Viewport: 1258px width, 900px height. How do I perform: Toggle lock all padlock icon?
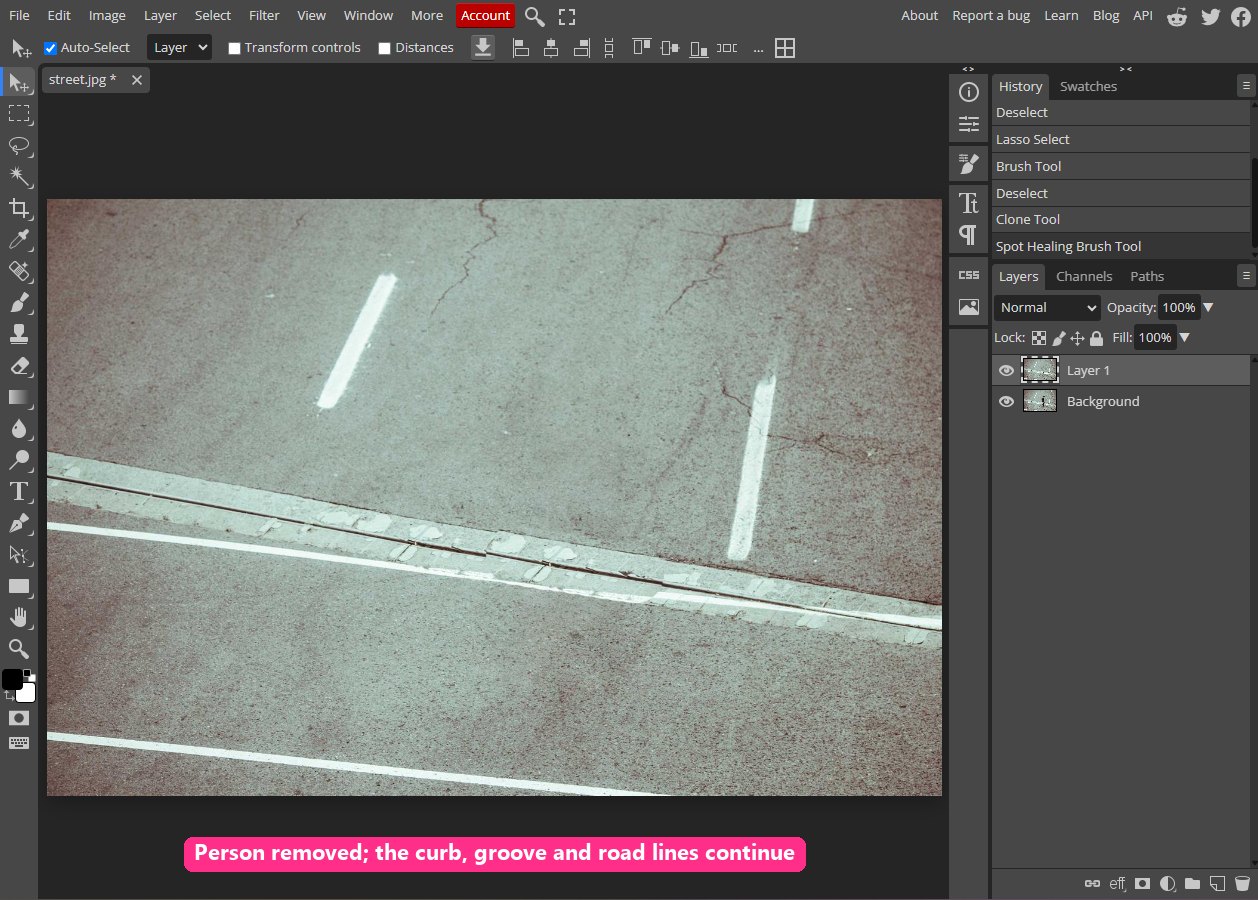click(x=1096, y=338)
